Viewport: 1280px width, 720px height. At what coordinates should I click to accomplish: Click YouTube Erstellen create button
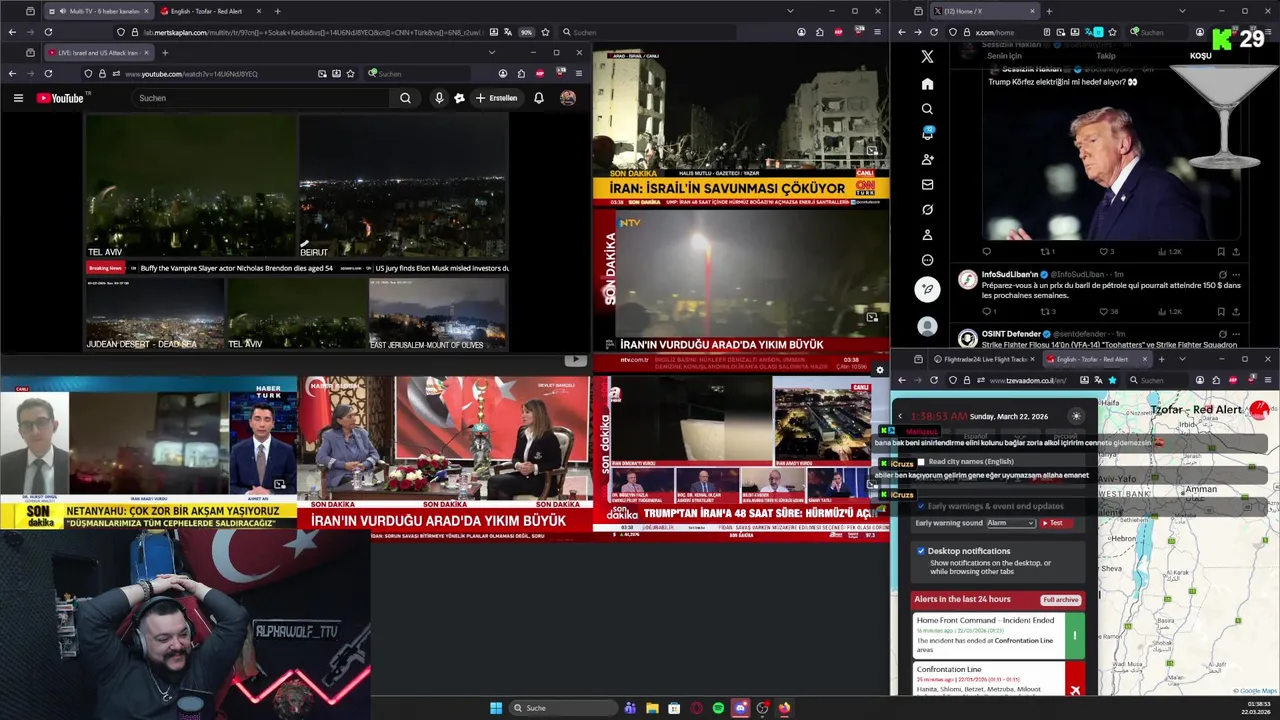tap(496, 98)
